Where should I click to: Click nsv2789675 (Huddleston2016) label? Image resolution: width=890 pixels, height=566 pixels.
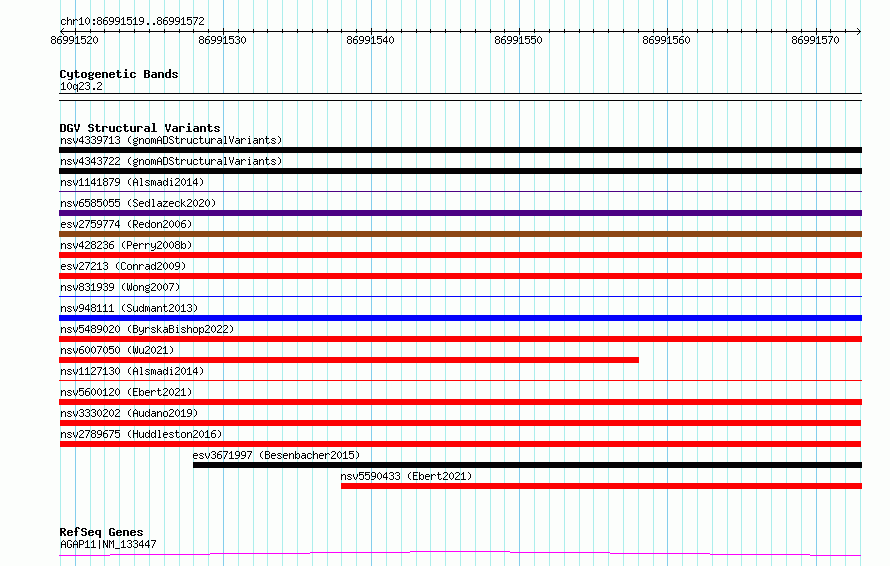tap(141, 434)
